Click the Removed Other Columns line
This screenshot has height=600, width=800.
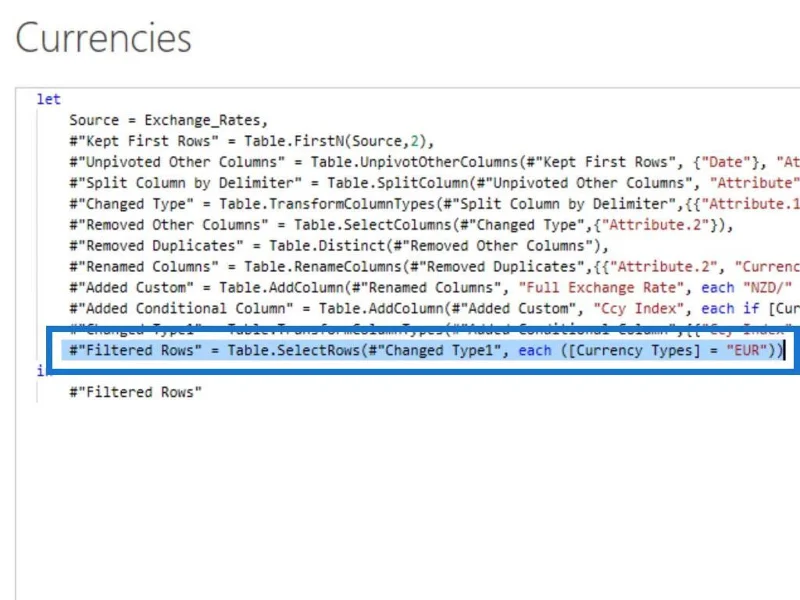(402, 225)
